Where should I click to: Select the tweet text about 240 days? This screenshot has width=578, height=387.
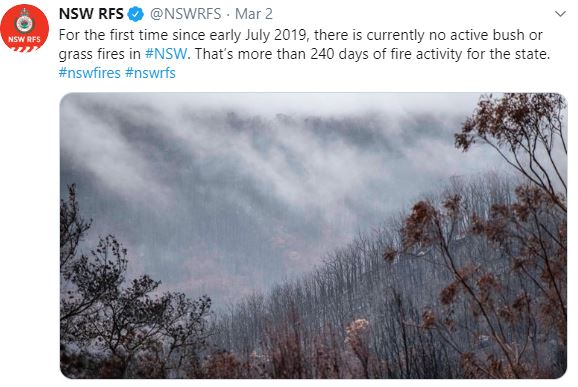(372, 54)
